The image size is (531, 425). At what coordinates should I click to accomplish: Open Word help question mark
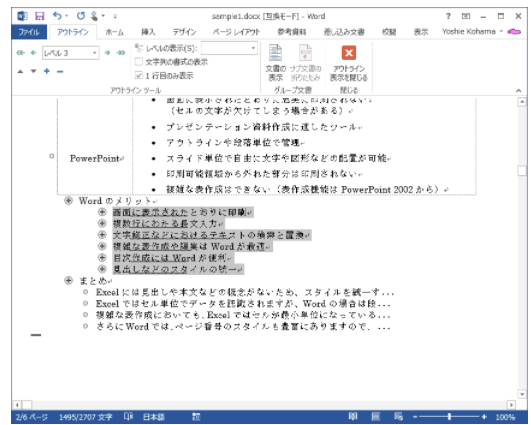448,16
